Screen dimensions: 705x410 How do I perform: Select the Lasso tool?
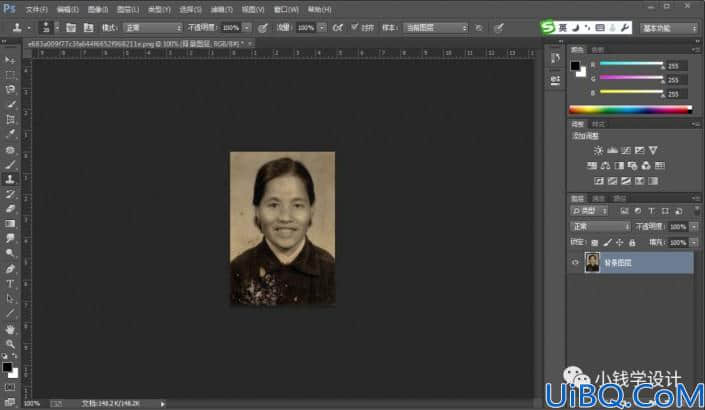coord(10,89)
